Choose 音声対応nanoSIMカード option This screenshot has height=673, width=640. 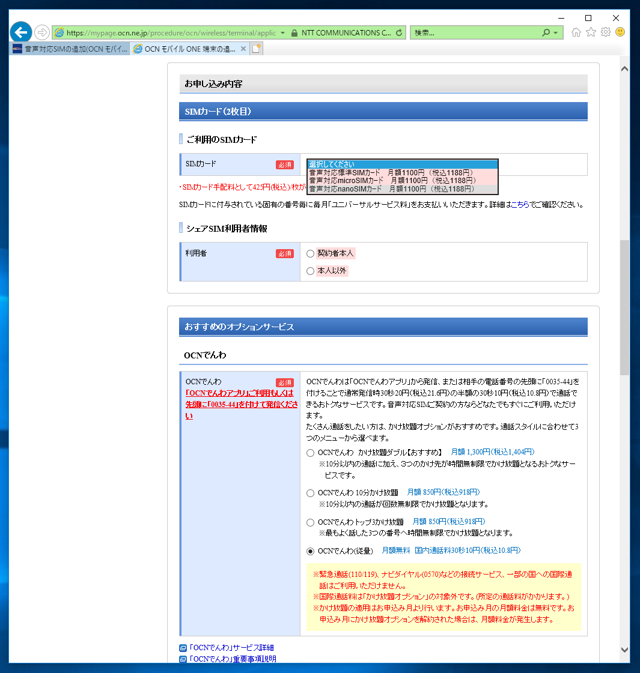402,189
